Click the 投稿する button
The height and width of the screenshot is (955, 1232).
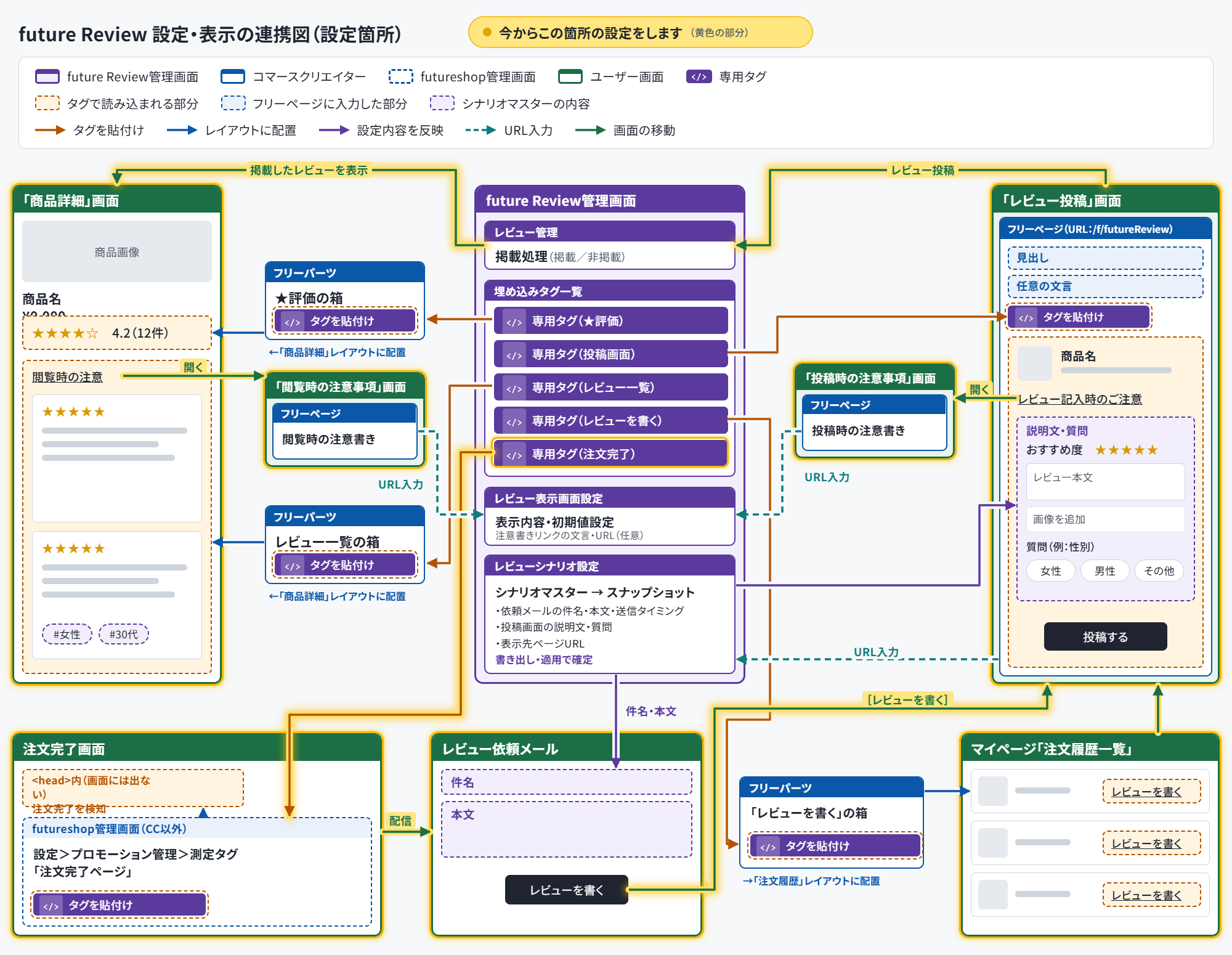[1105, 636]
